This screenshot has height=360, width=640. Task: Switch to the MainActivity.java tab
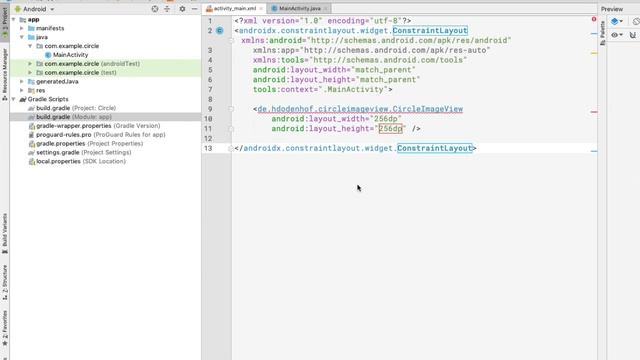299,9
